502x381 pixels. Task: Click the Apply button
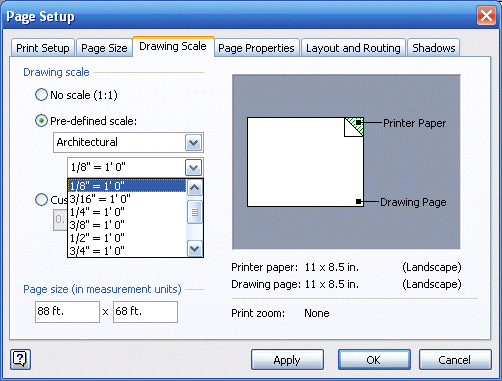(287, 360)
